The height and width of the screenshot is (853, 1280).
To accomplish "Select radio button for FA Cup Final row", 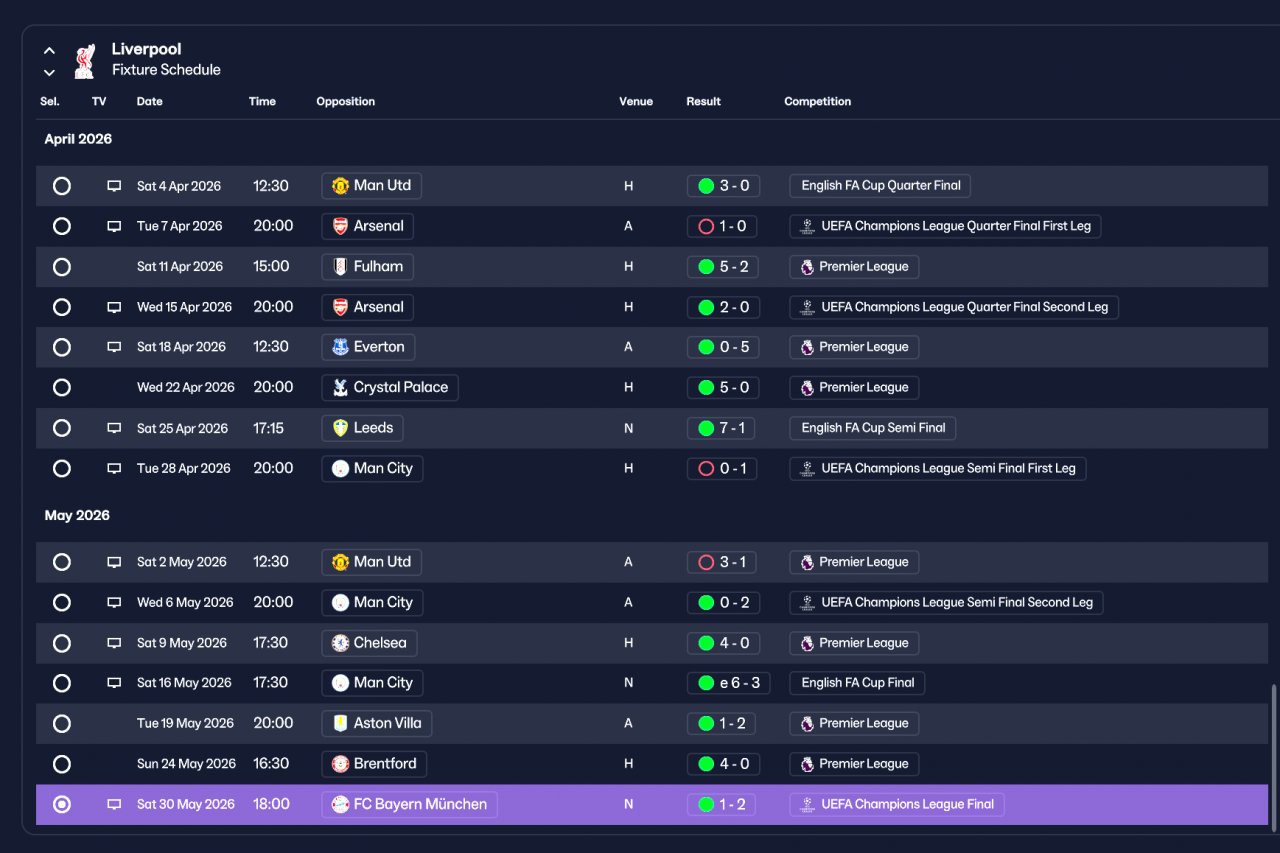I will coord(62,683).
